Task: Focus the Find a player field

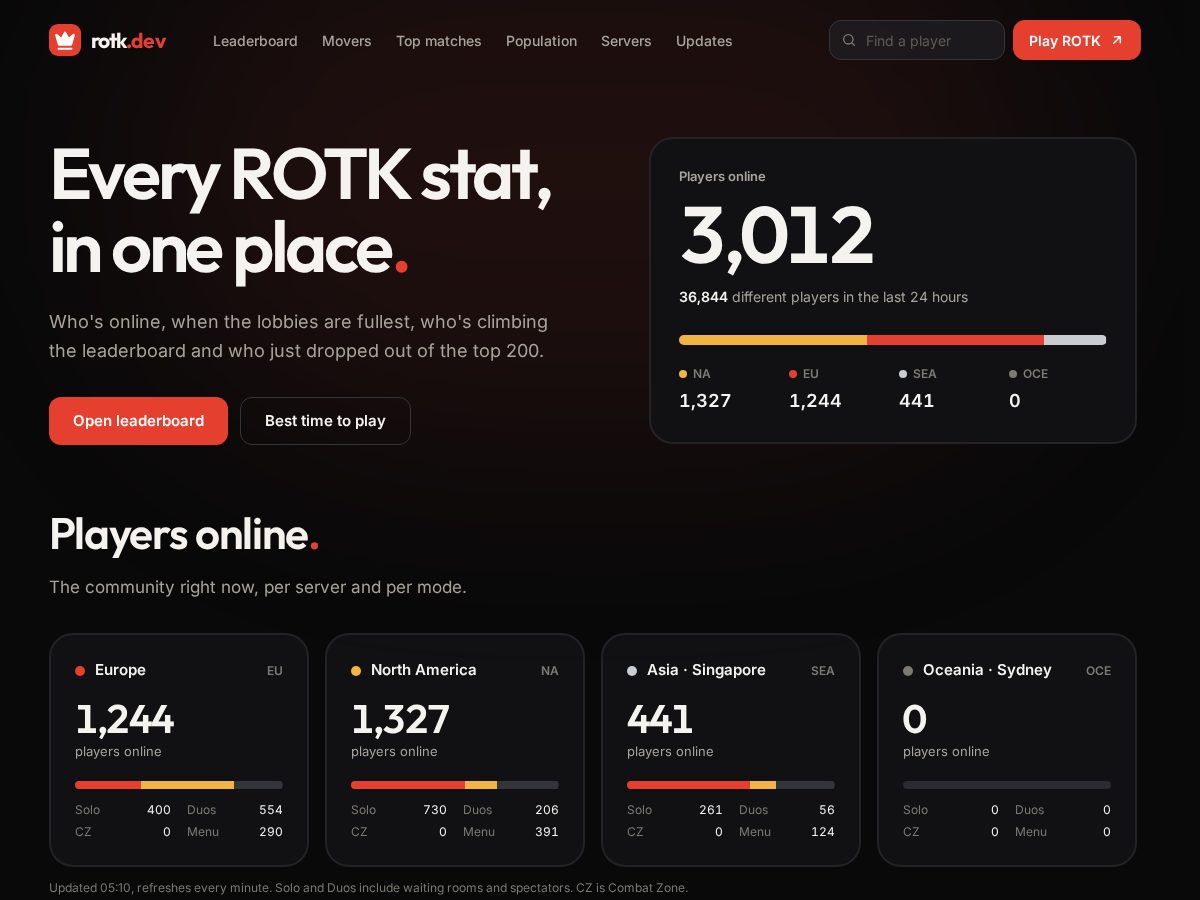Action: 917,40
